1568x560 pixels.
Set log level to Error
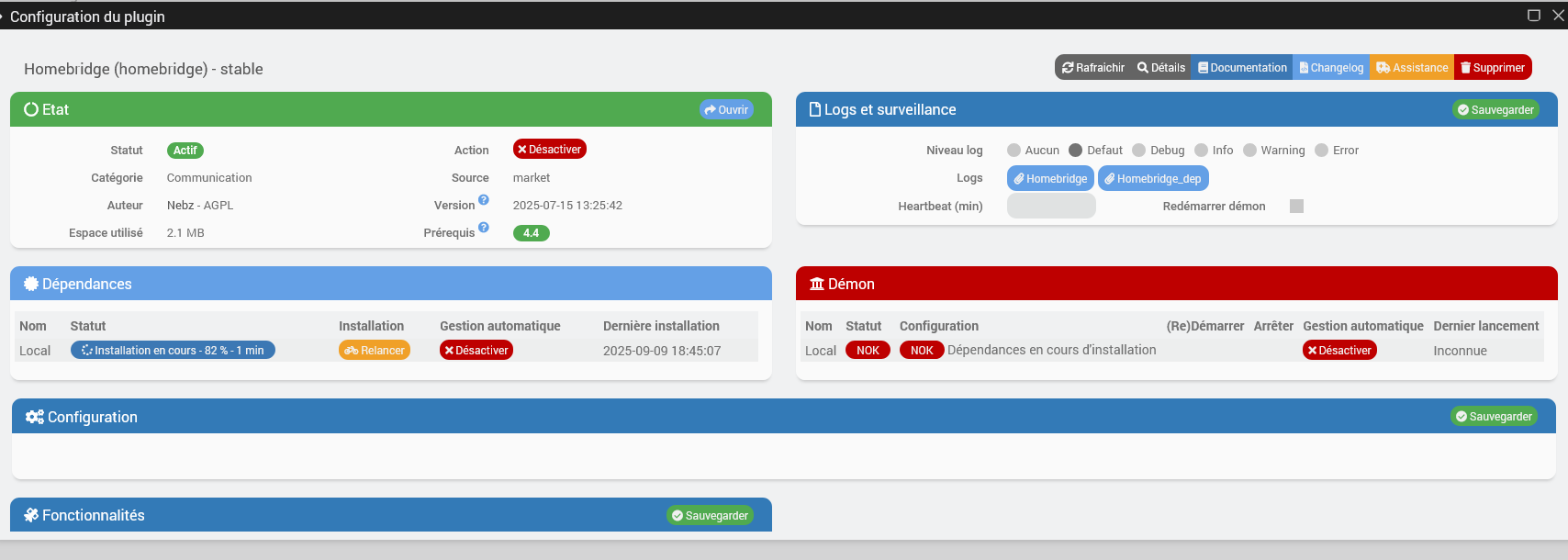(1321, 151)
